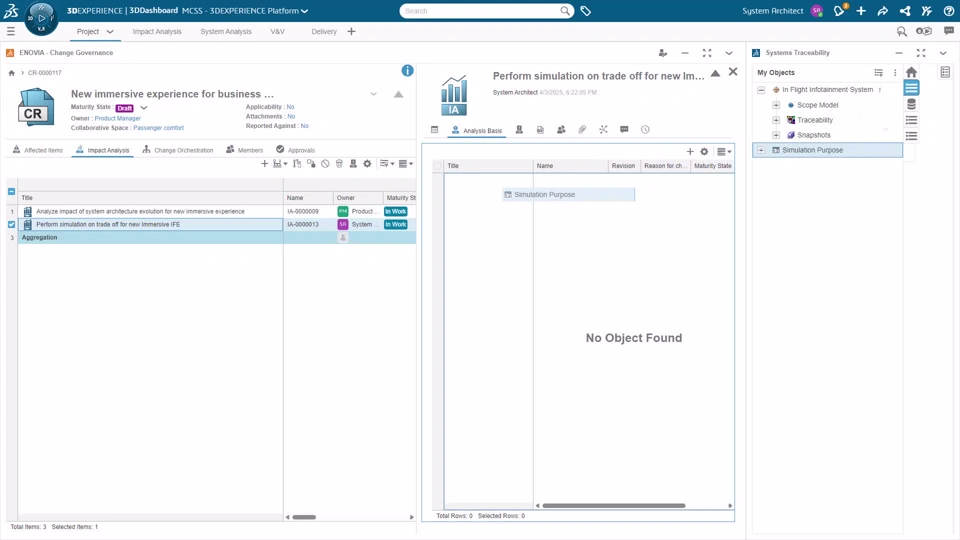Toggle the select-all checkbox in impact analysis table
The width and height of the screenshot is (960, 540).
12,192
